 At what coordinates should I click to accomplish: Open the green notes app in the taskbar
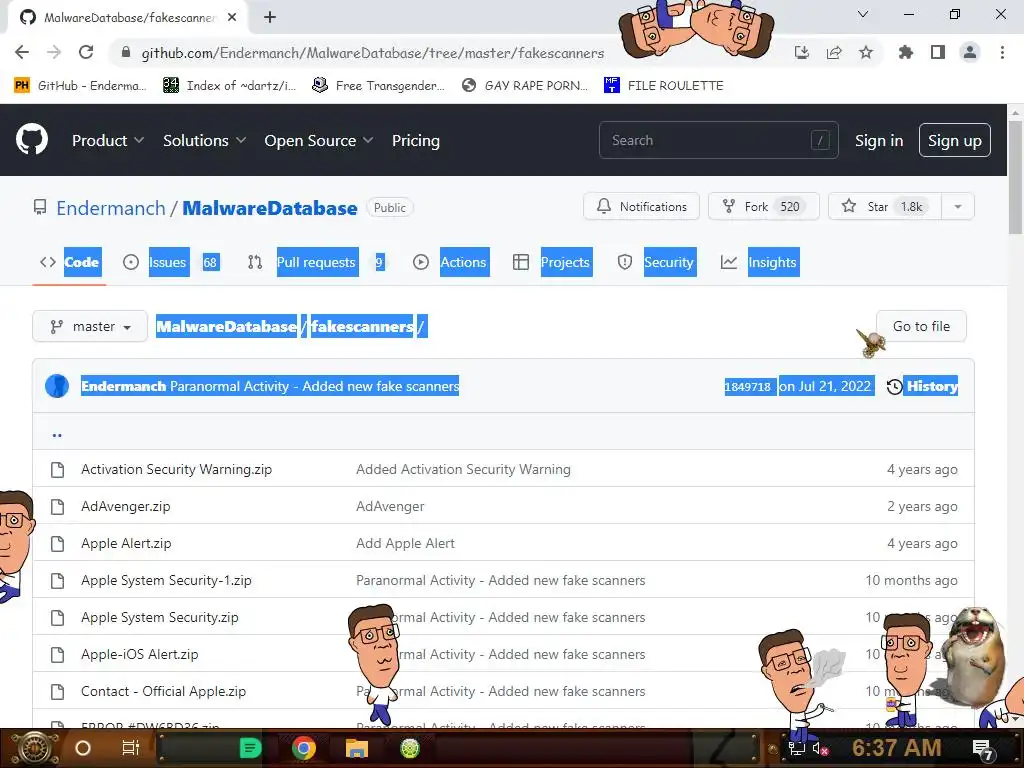coord(251,748)
